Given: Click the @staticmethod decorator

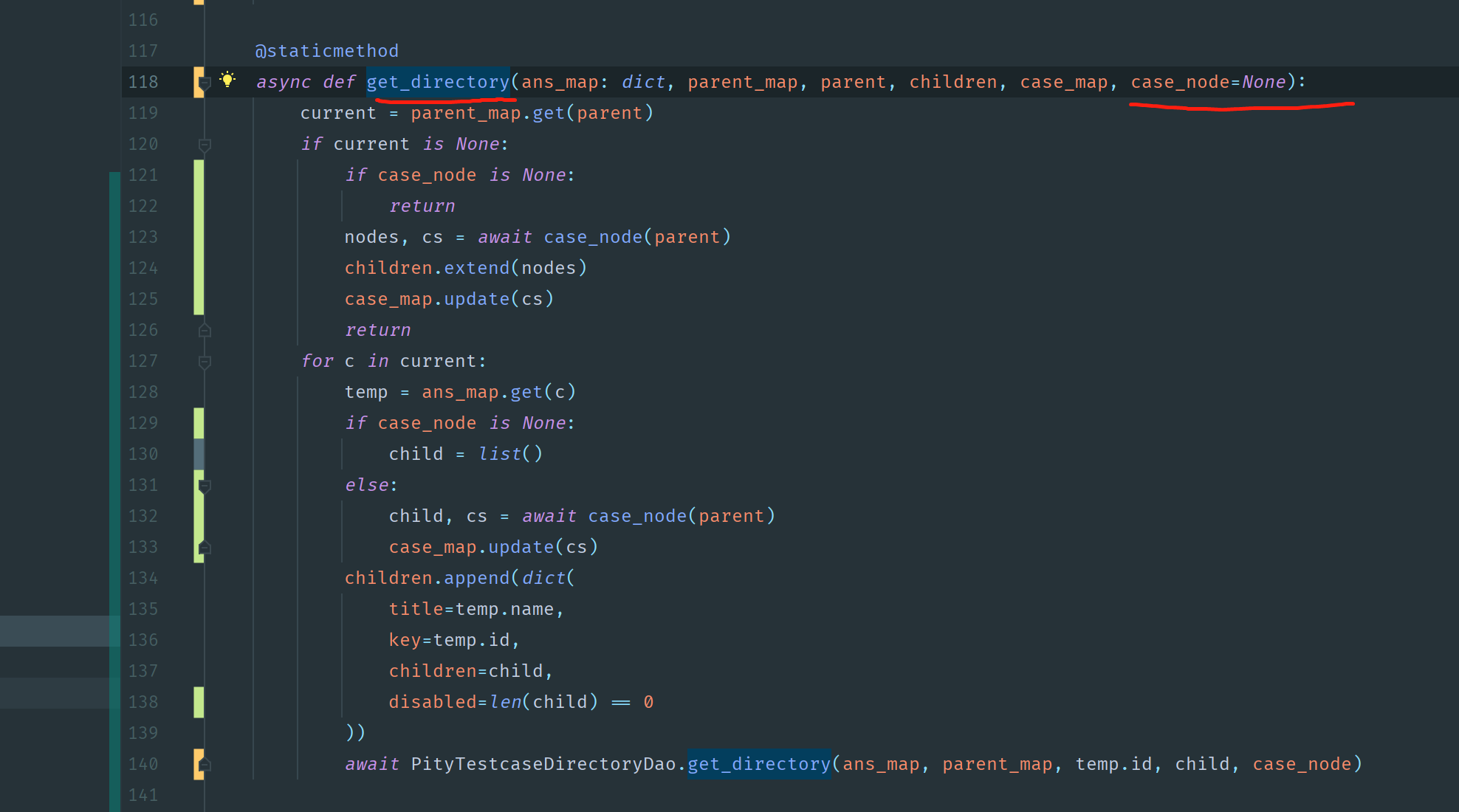Looking at the screenshot, I should click(326, 51).
